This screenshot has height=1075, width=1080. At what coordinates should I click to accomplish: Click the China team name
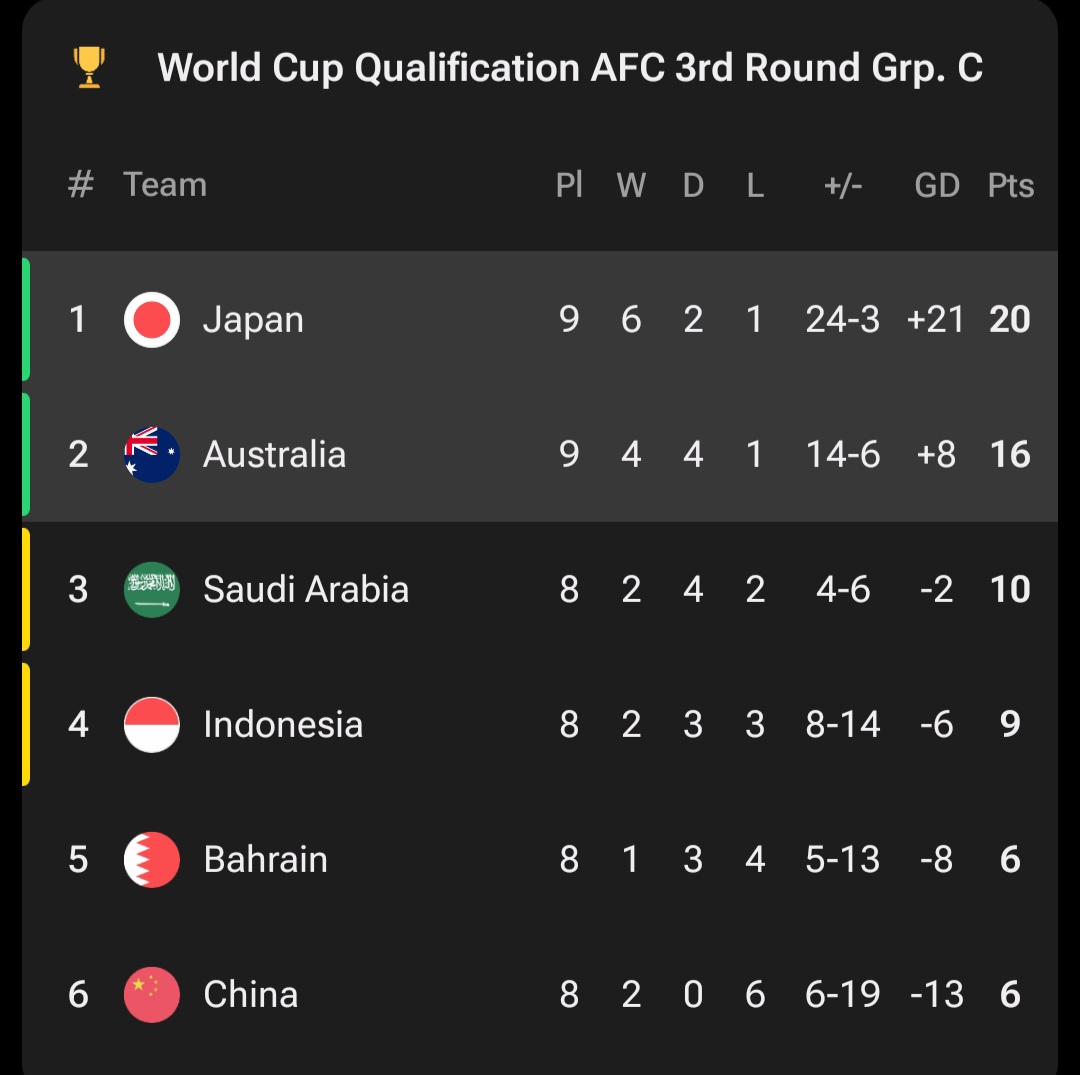[251, 994]
